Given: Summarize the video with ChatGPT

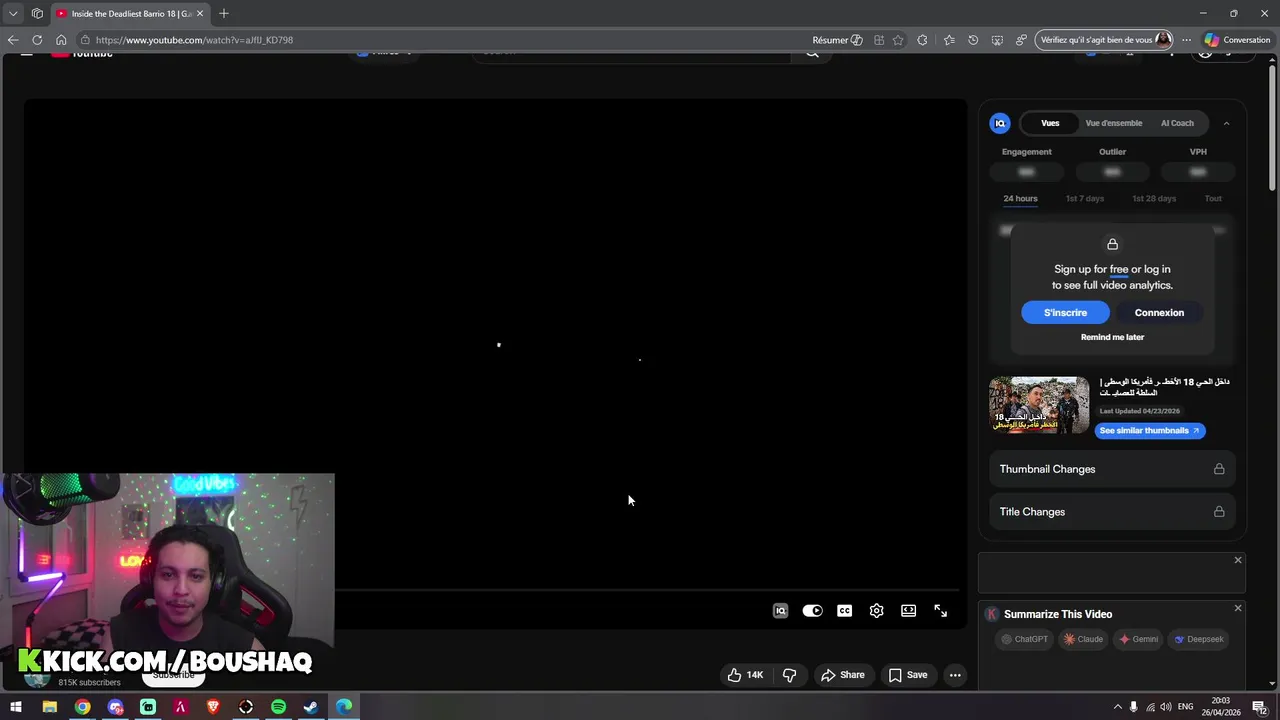Looking at the screenshot, I should [x=1025, y=639].
